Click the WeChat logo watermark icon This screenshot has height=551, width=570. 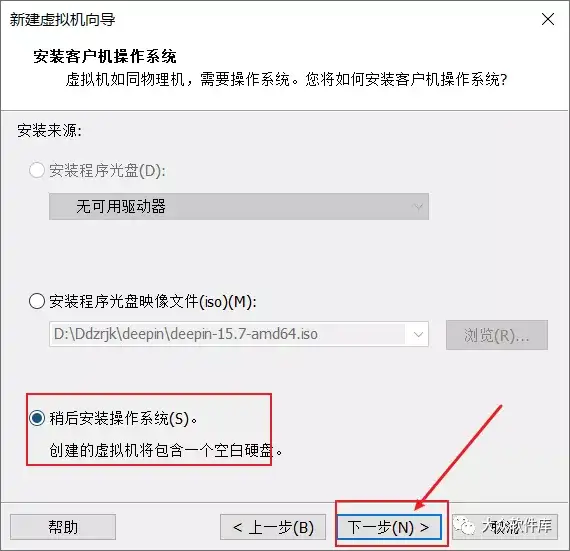click(465, 526)
